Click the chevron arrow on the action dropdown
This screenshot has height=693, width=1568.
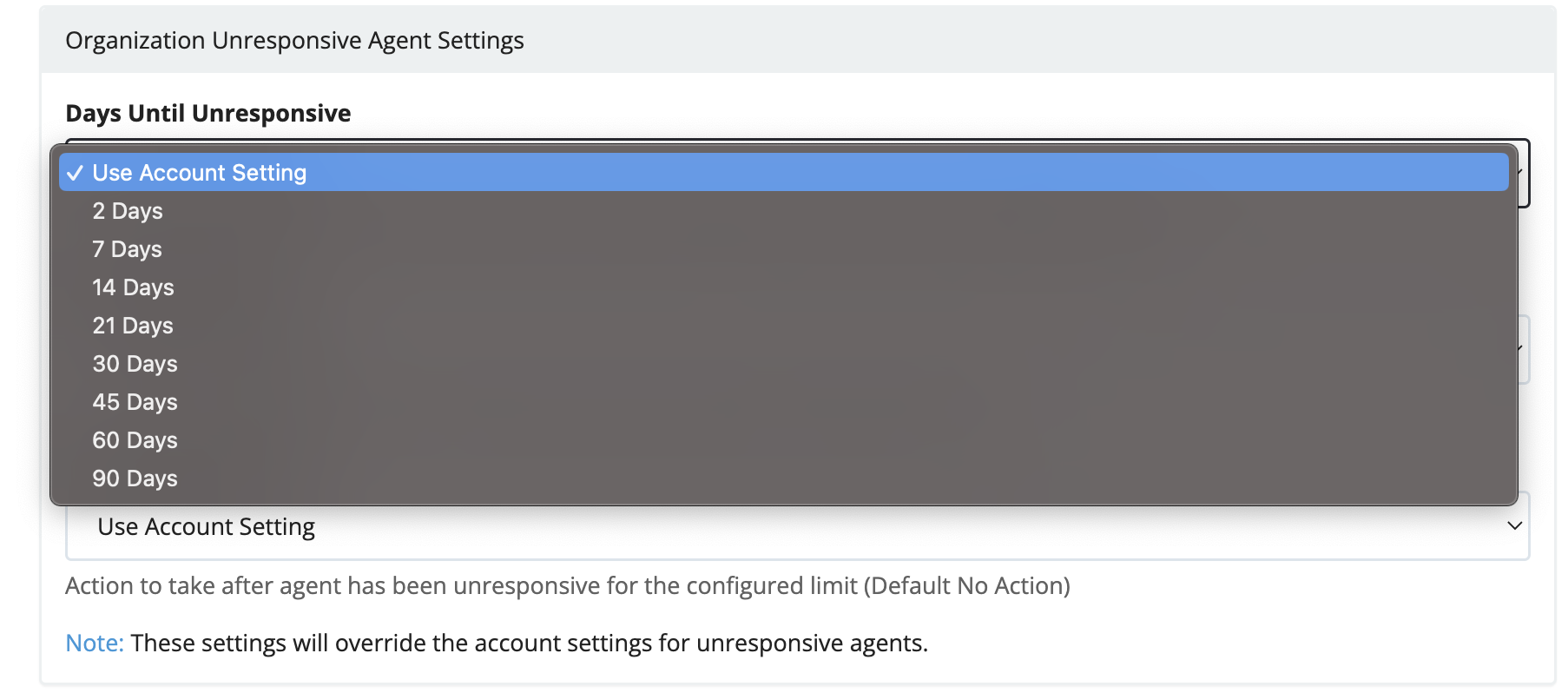coord(1514,525)
